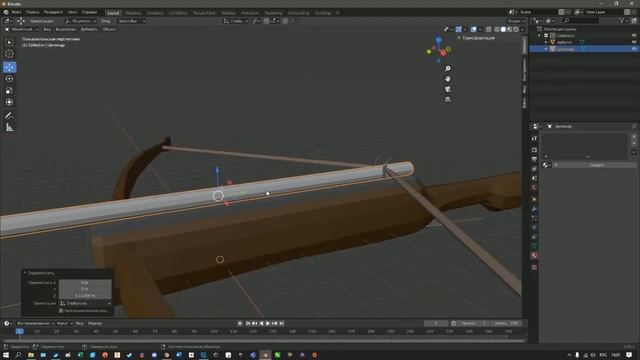
Task: Open the Правка menu
Action: pyautogui.click(x=33, y=12)
